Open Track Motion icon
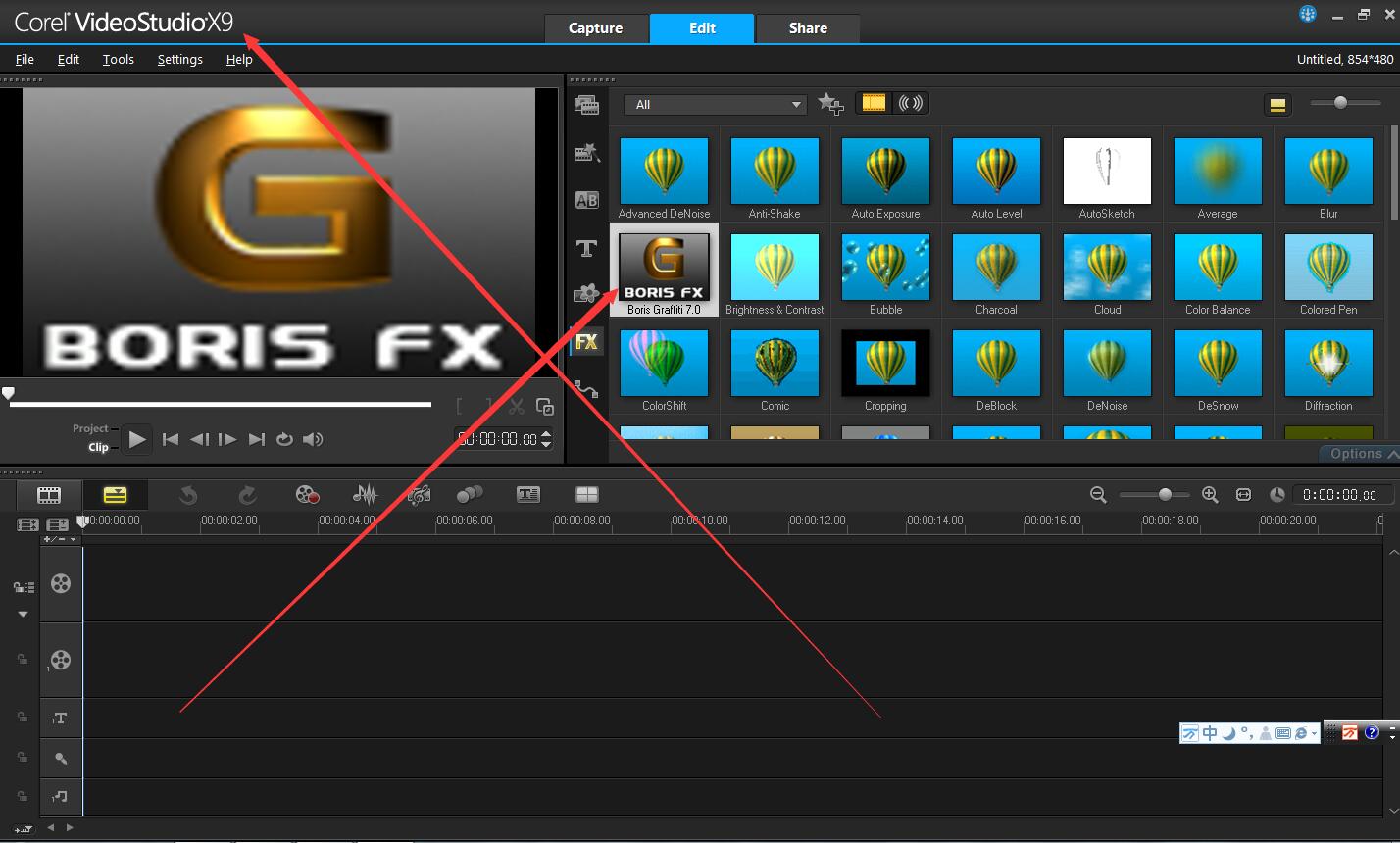Viewport: 1400px width, 843px height. 471,495
